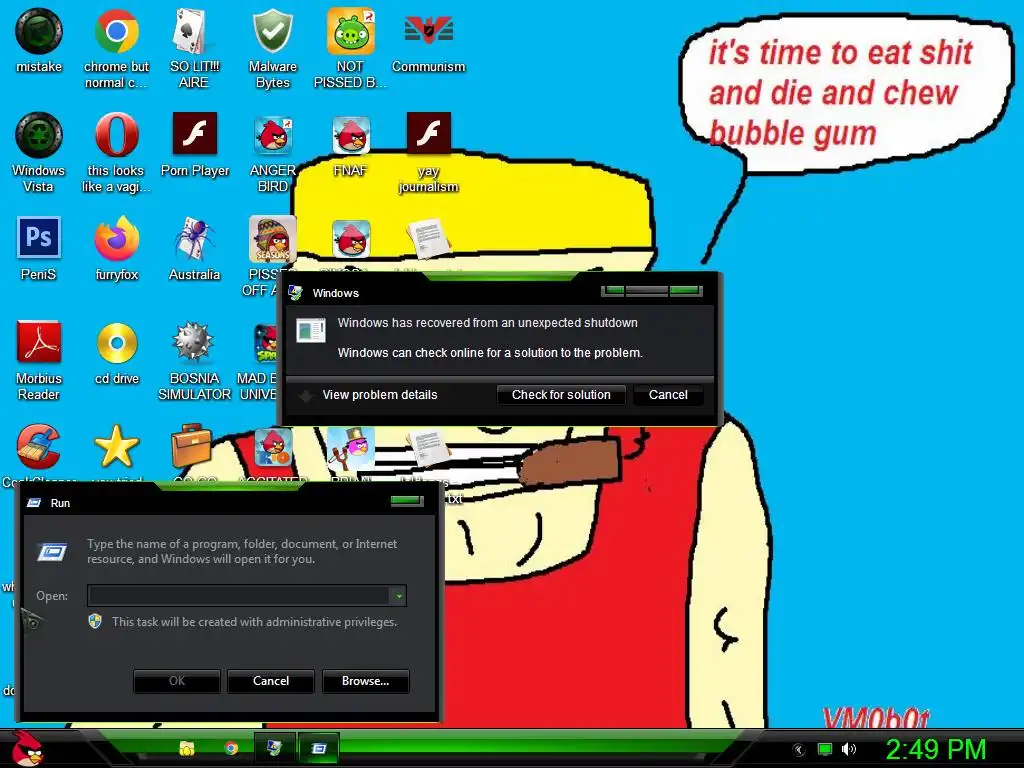Viewport: 1024px width, 768px height.
Task: Show hidden tray icons arrow
Action: [x=798, y=749]
